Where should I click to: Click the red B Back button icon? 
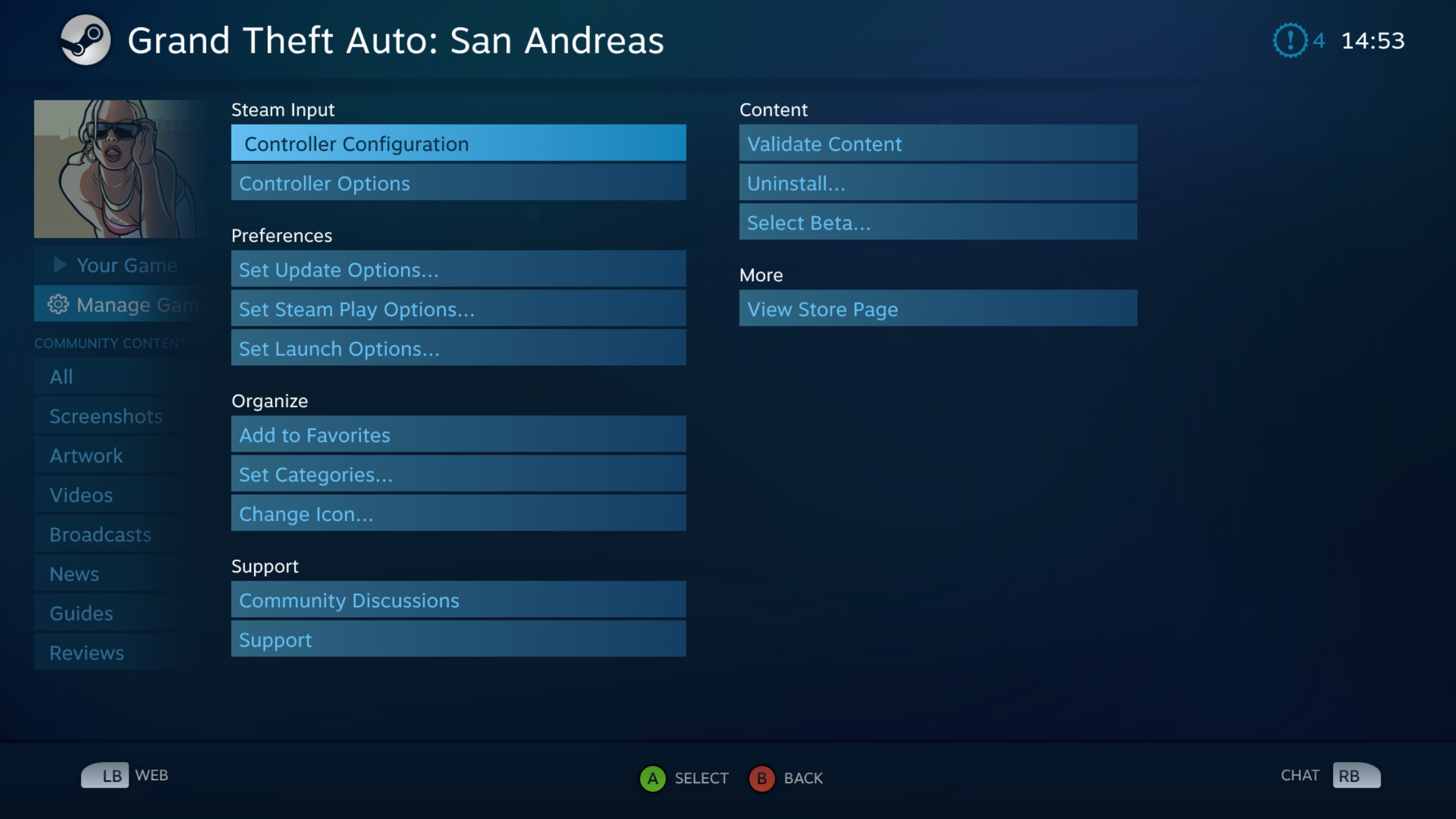tap(762, 778)
